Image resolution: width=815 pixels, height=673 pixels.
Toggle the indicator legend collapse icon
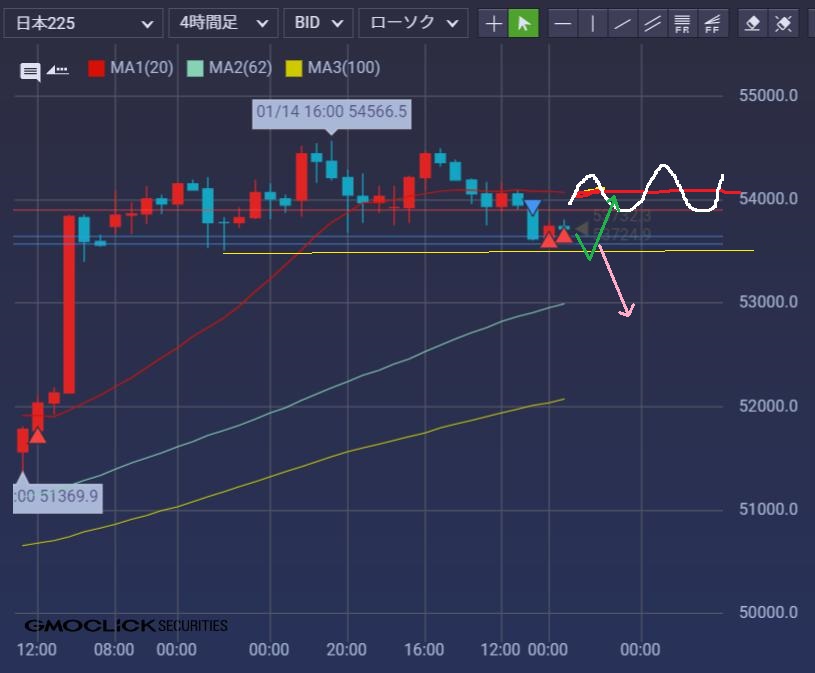[57, 70]
